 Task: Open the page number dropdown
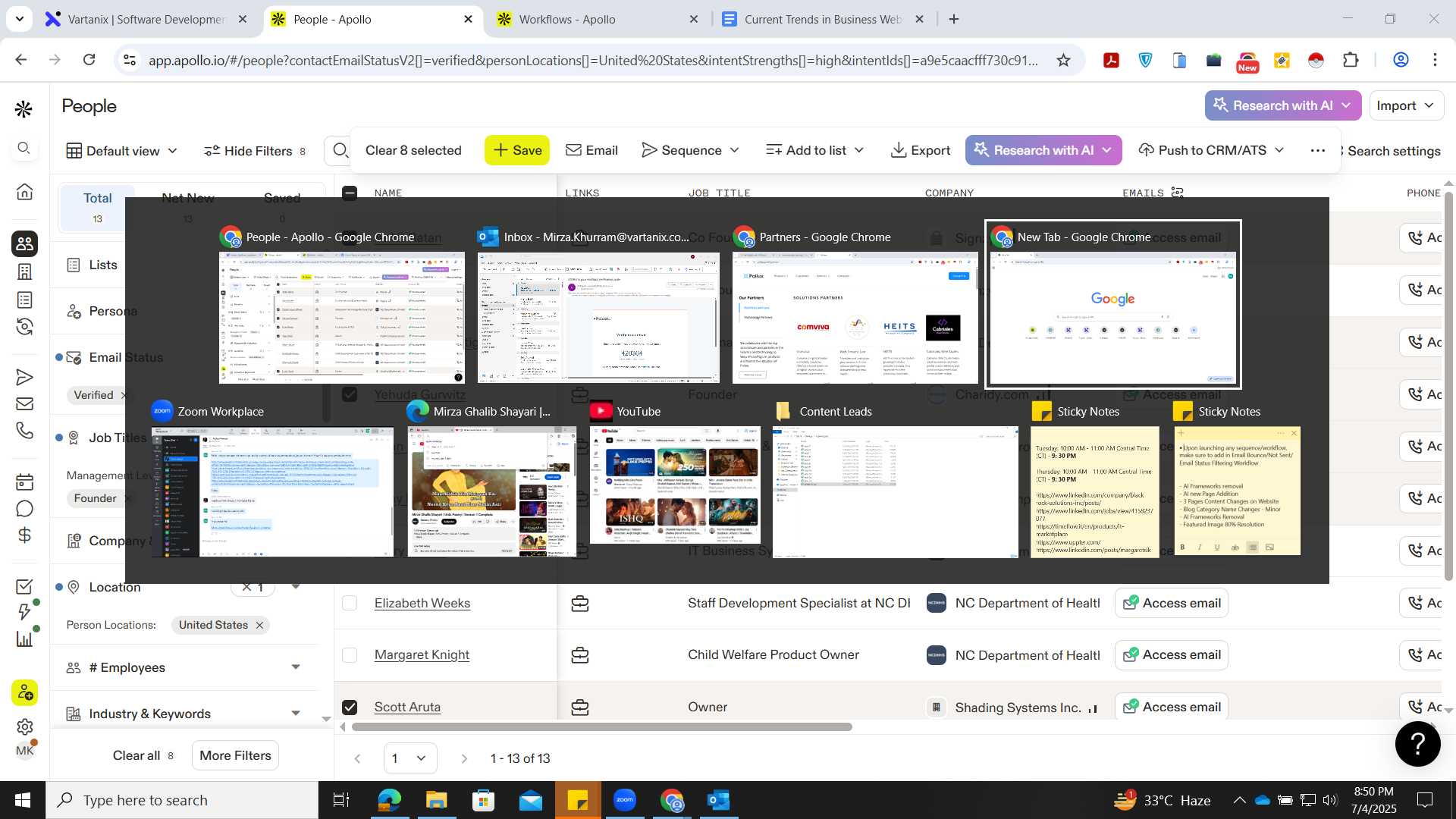(409, 758)
